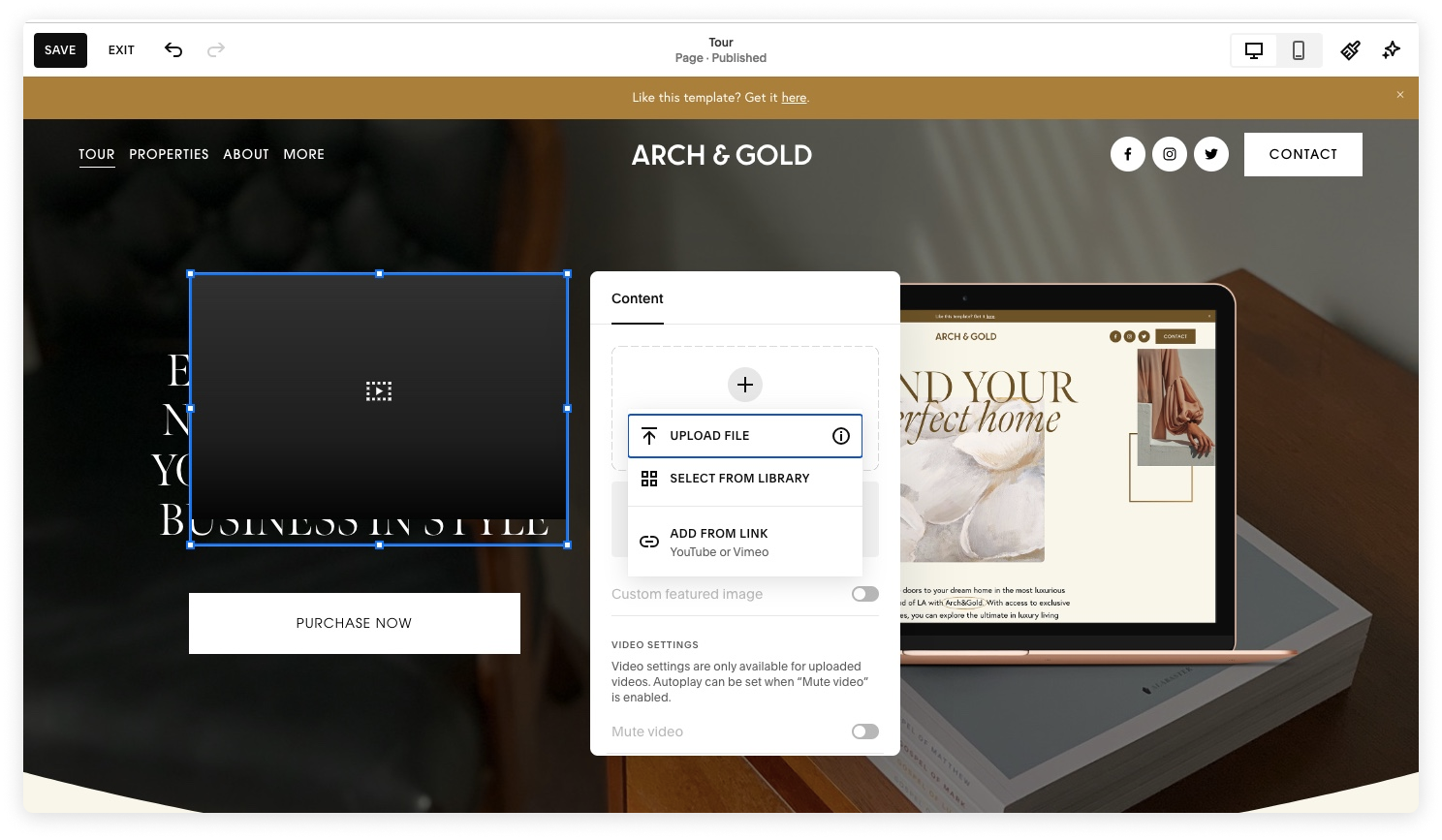The height and width of the screenshot is (840, 1442).
Task: Open the MORE navigation menu
Action: (303, 154)
